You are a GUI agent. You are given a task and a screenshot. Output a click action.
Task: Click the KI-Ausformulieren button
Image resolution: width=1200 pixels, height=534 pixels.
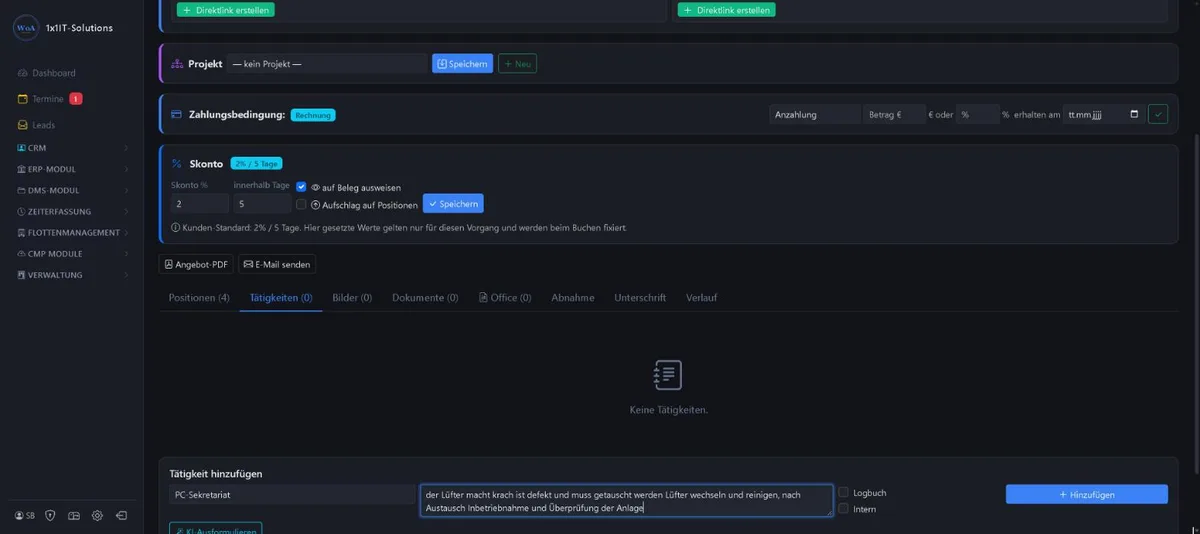coord(216,528)
